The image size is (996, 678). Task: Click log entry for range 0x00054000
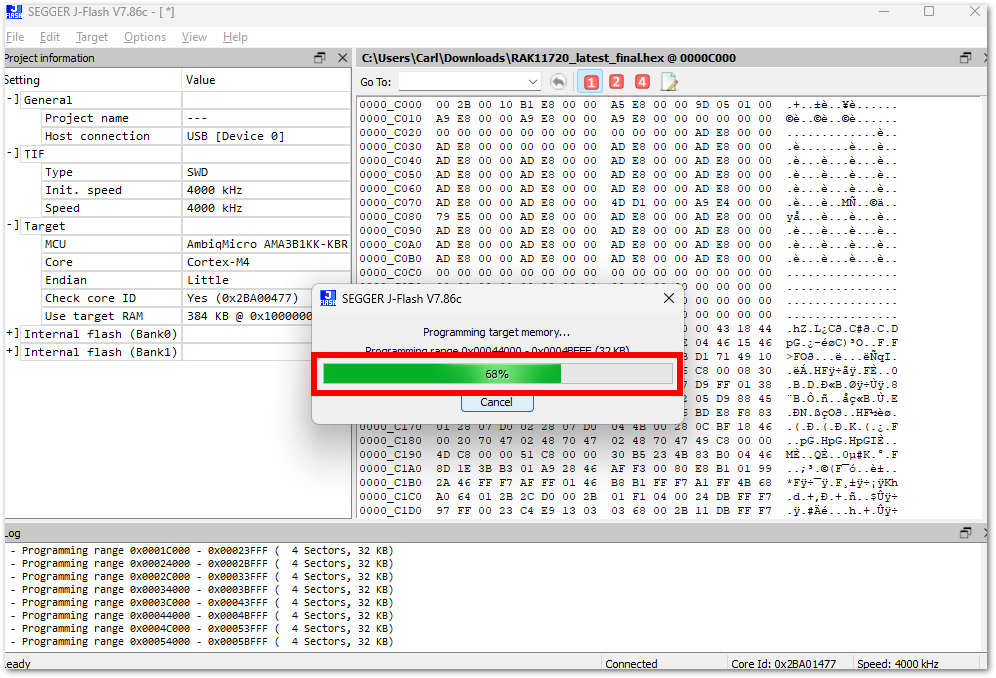[202, 641]
